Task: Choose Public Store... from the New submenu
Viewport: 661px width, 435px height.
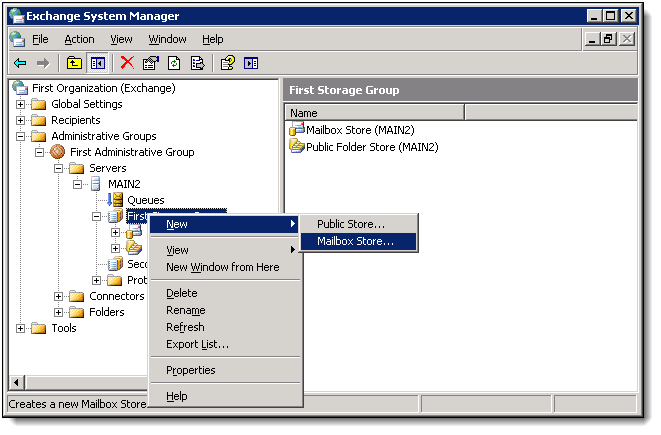Action: click(x=358, y=224)
